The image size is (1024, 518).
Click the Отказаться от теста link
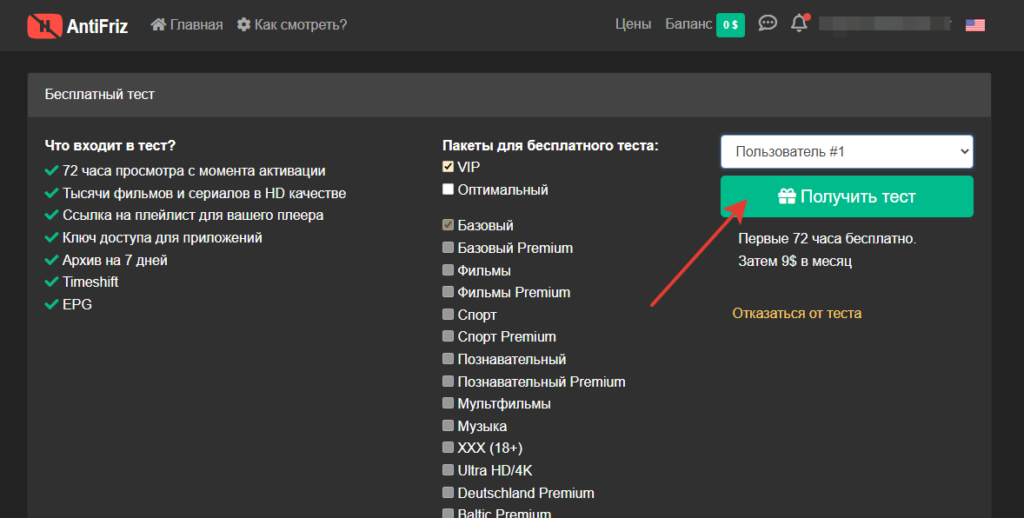(796, 313)
